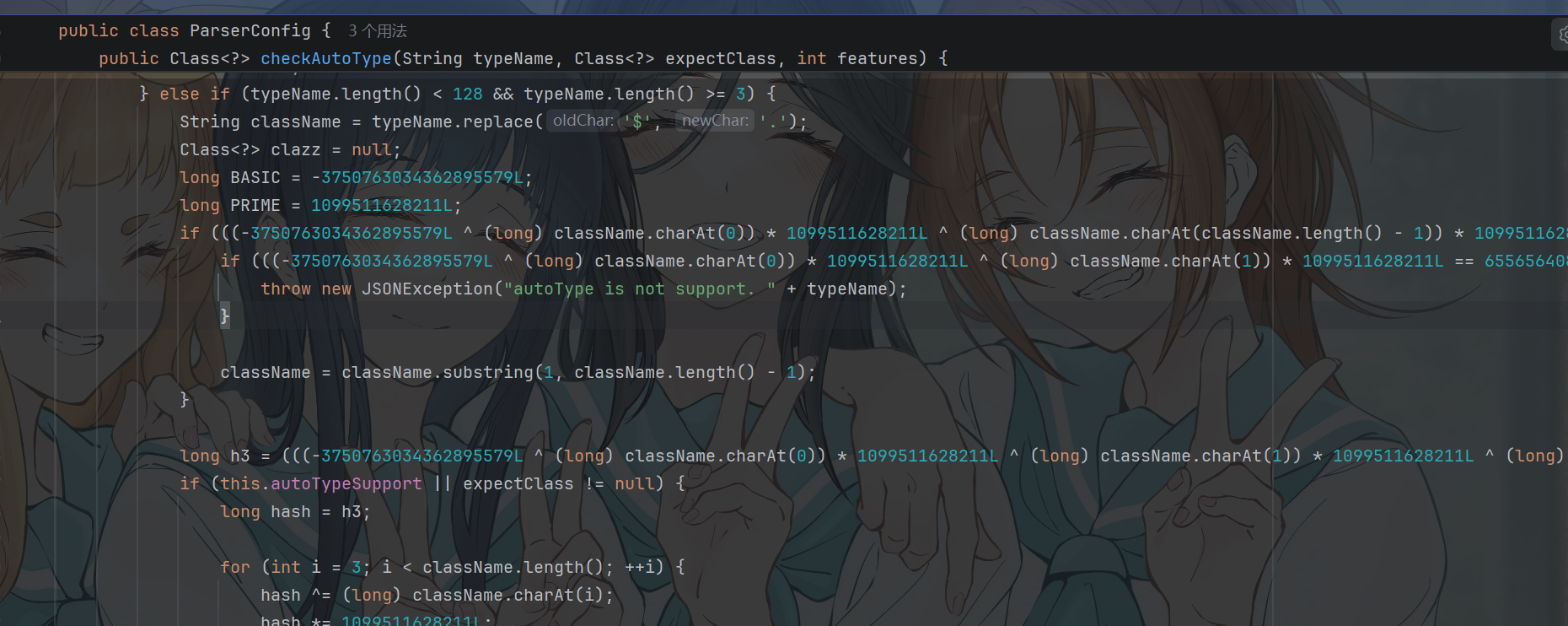Image resolution: width=1568 pixels, height=626 pixels.
Task: Click the BASIC variable name
Action: pos(255,178)
